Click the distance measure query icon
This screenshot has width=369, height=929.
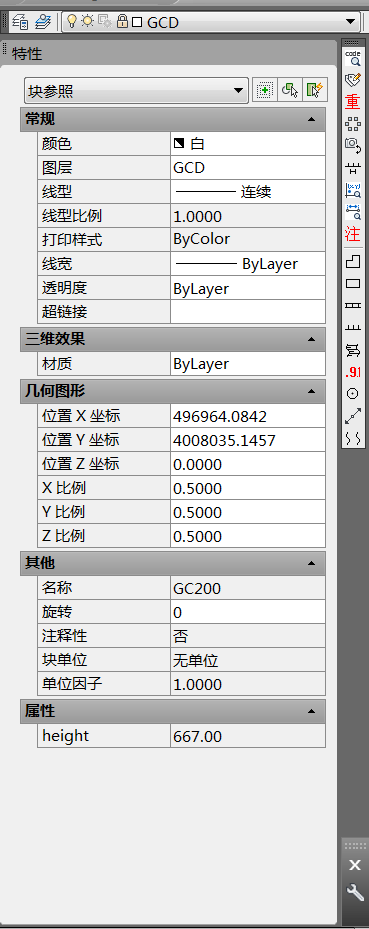[352, 212]
